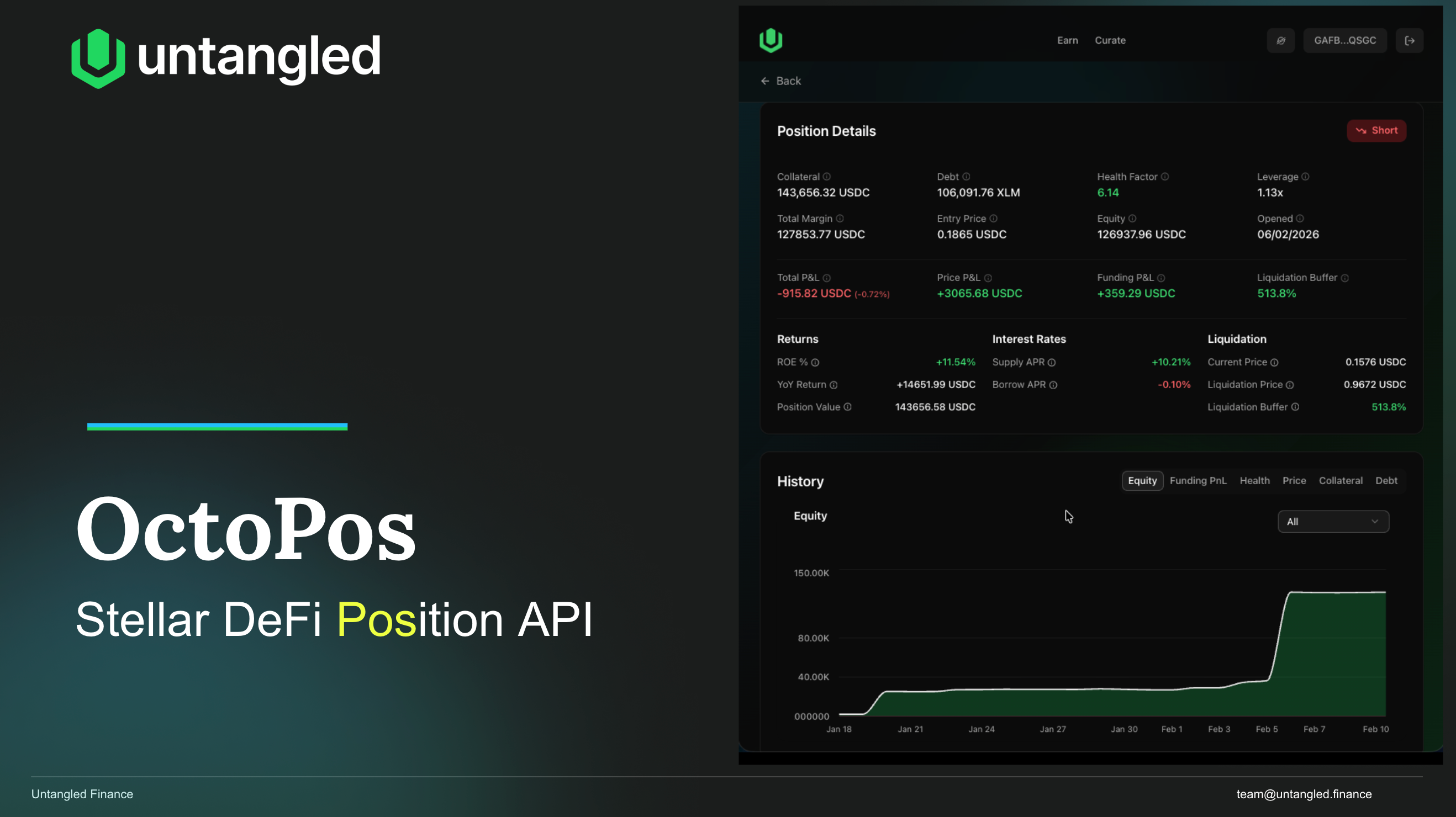Click the Untangled logo in app header
Image resolution: width=1456 pixels, height=817 pixels.
click(771, 40)
